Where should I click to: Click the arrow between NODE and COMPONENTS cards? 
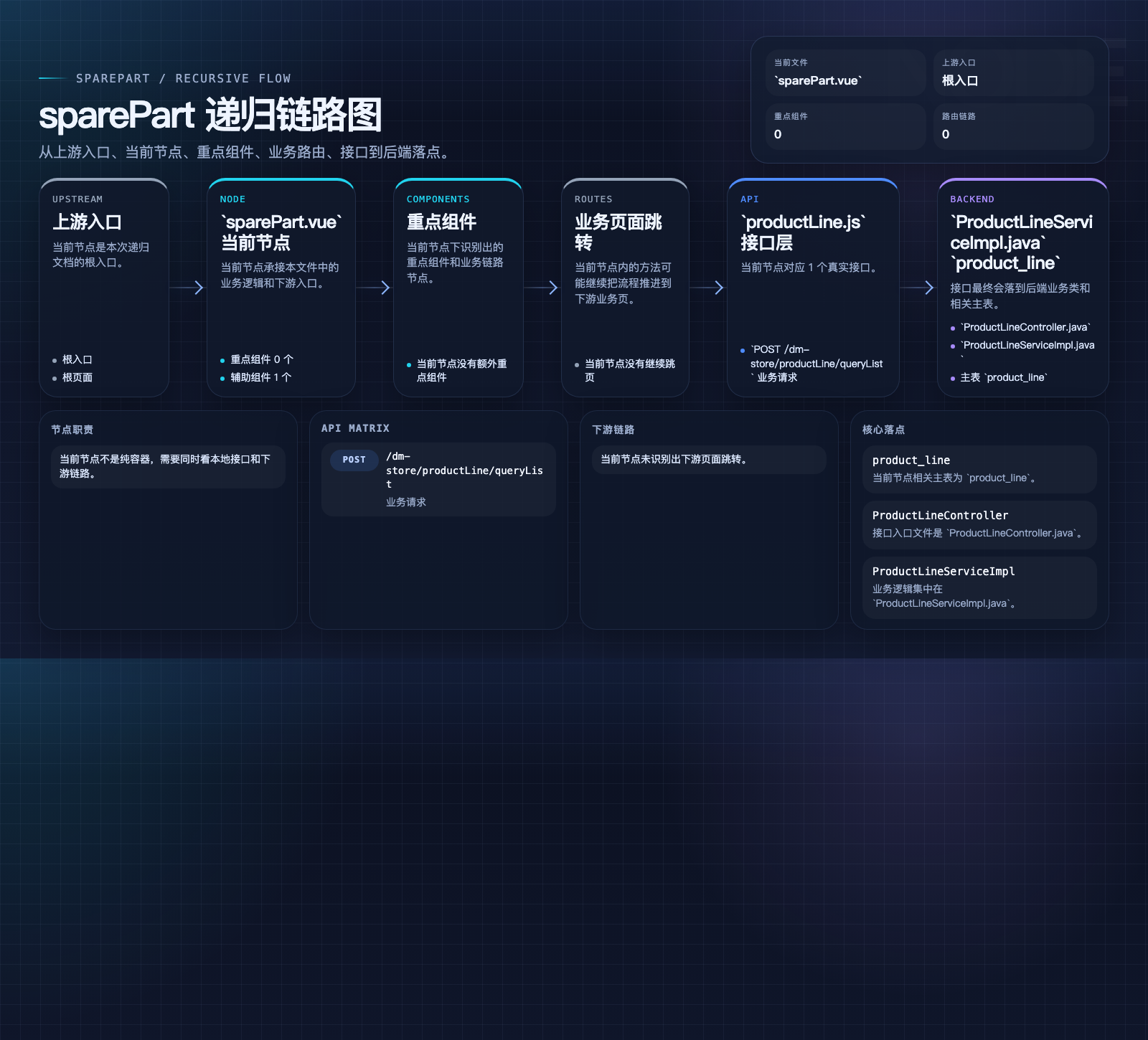(x=375, y=288)
